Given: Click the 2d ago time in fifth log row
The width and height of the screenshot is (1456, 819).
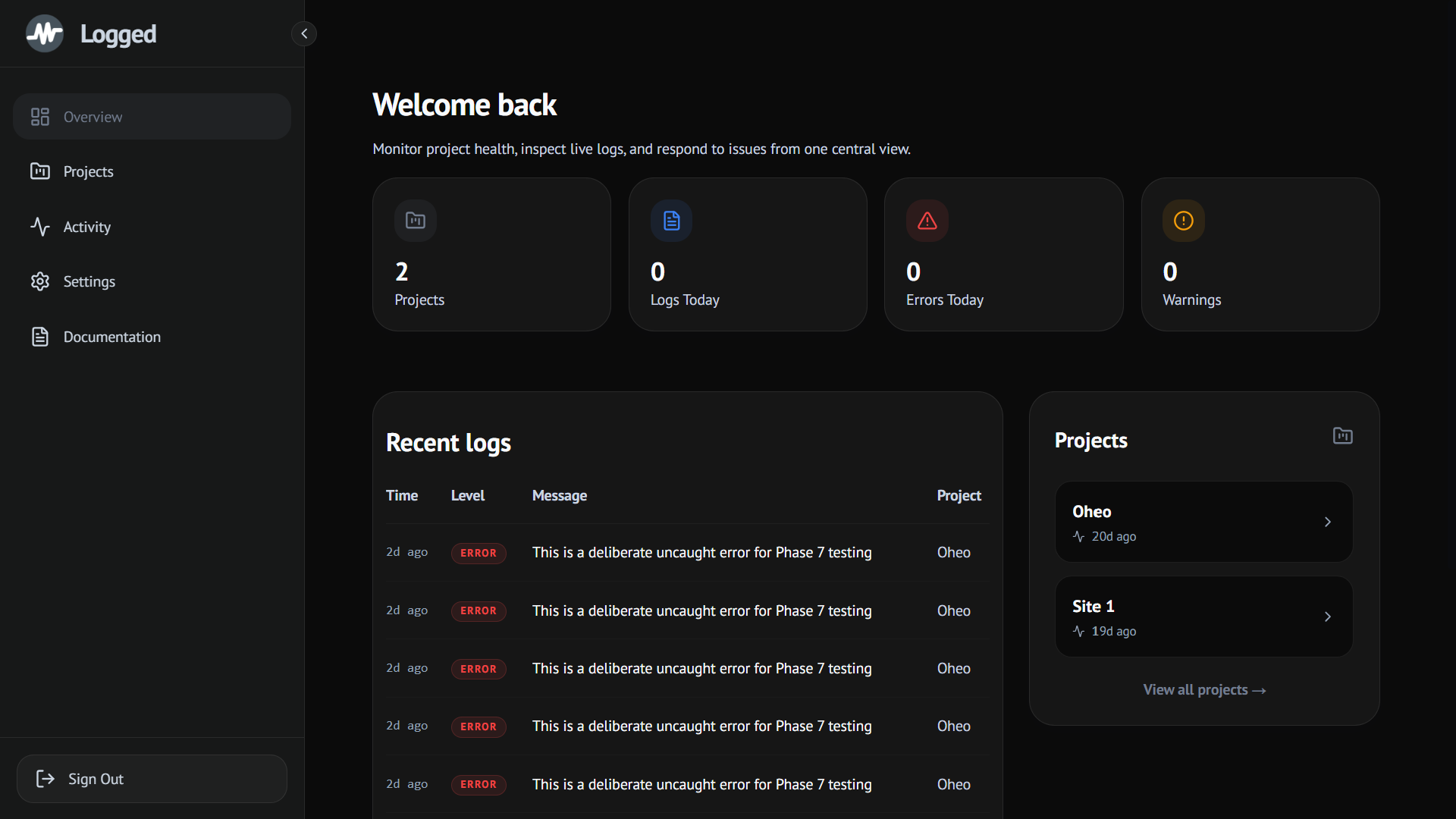Looking at the screenshot, I should click(x=407, y=784).
